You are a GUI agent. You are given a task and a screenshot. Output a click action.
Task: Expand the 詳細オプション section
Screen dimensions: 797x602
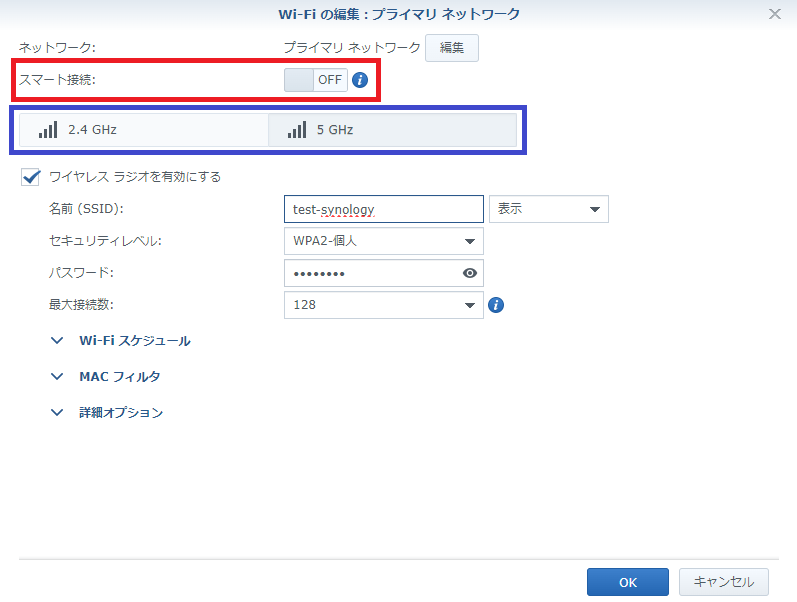107,412
